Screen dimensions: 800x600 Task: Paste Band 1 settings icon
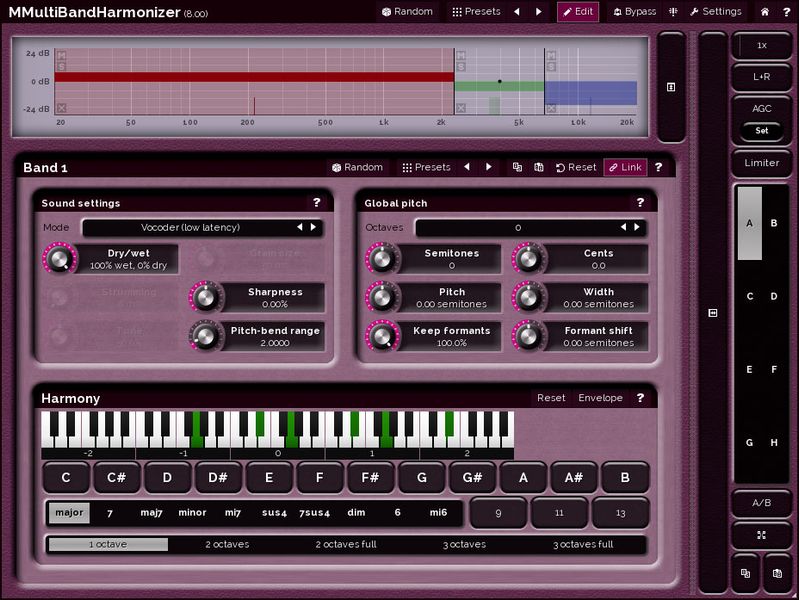point(539,167)
